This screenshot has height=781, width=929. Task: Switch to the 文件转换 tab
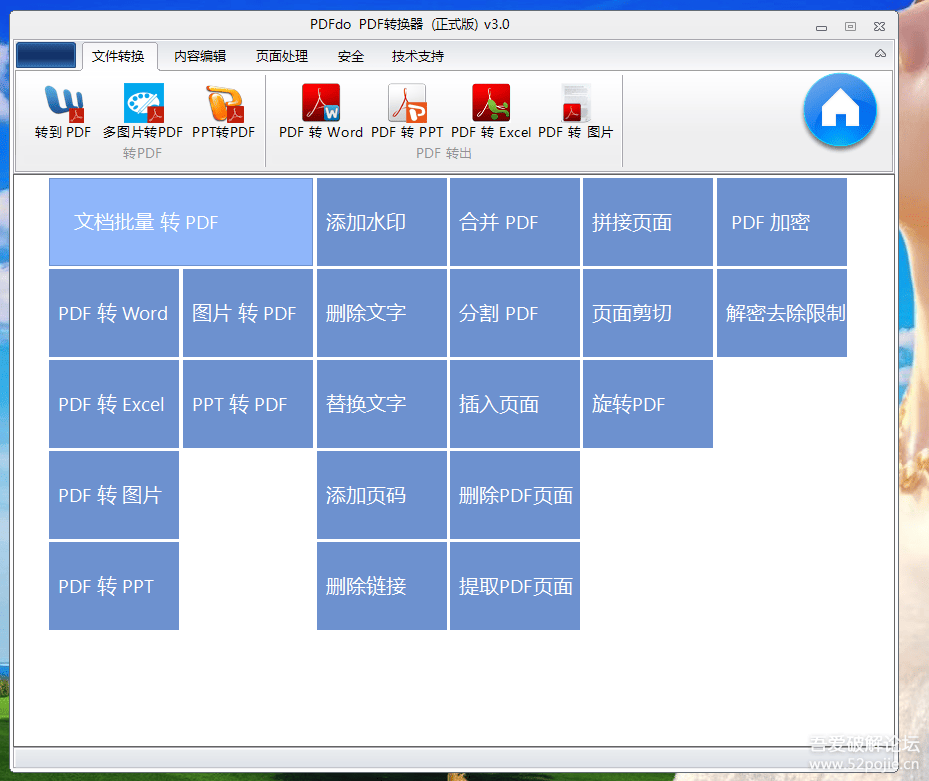pos(118,56)
